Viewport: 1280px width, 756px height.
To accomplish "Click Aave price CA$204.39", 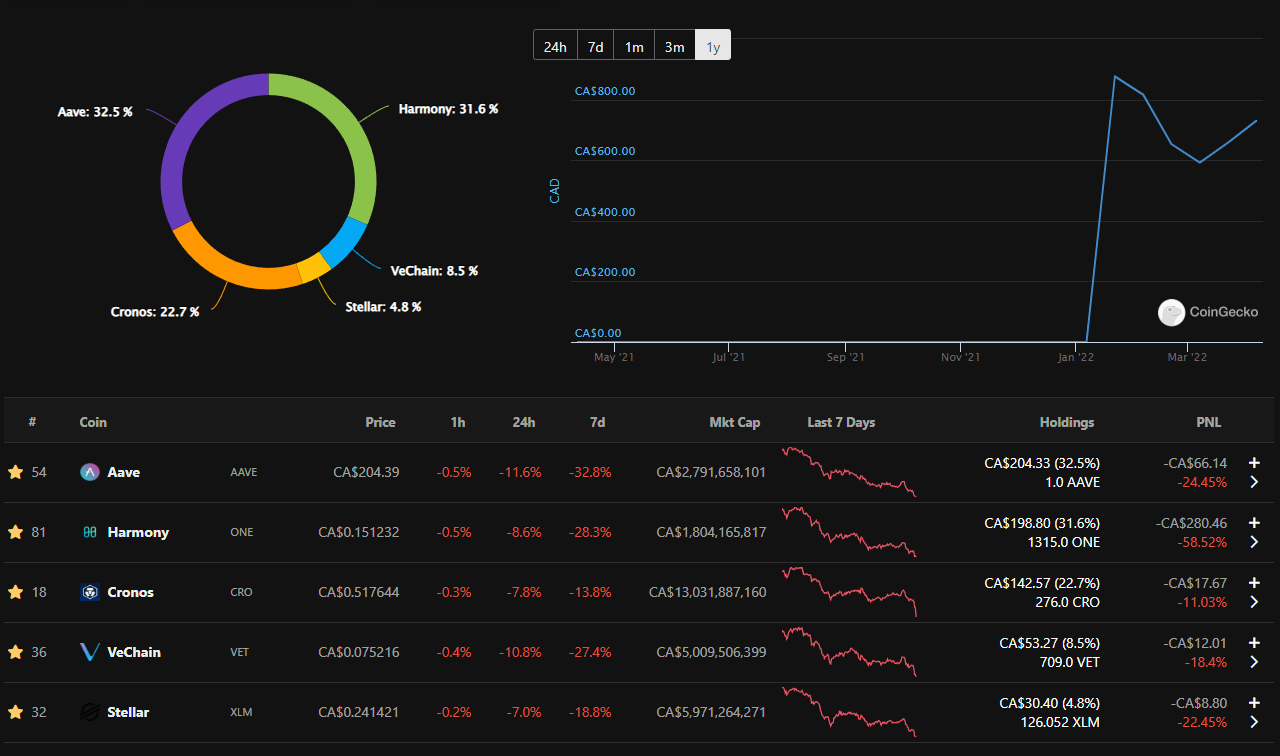I will pyautogui.click(x=366, y=472).
